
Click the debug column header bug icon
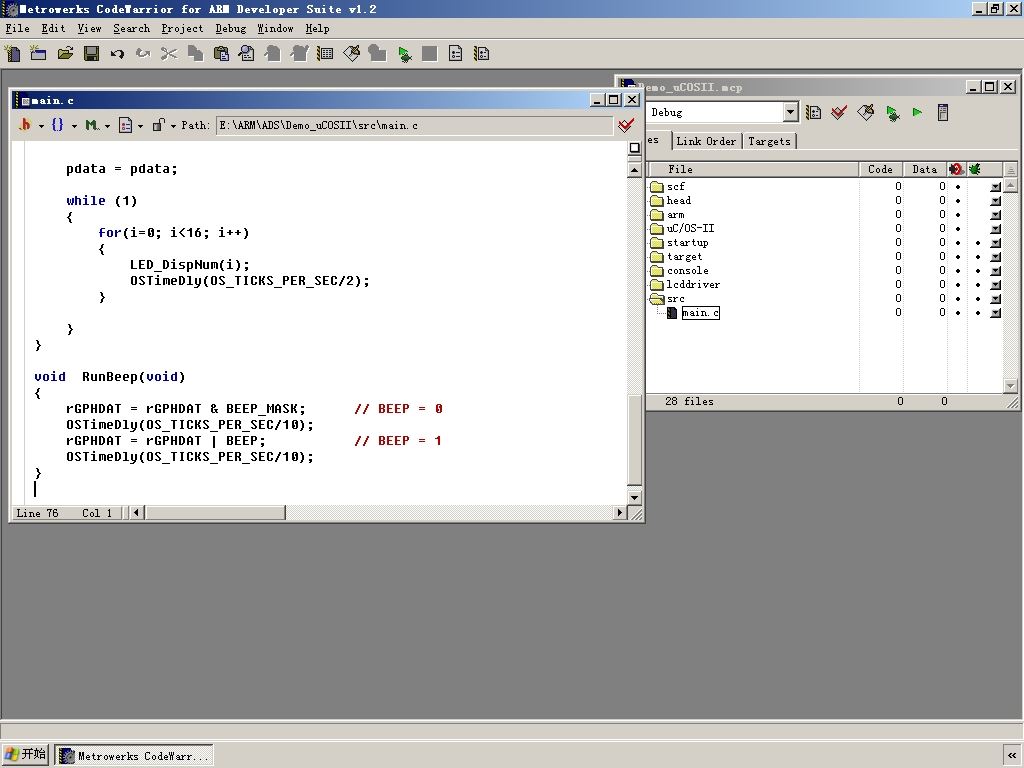pyautogui.click(x=957, y=169)
